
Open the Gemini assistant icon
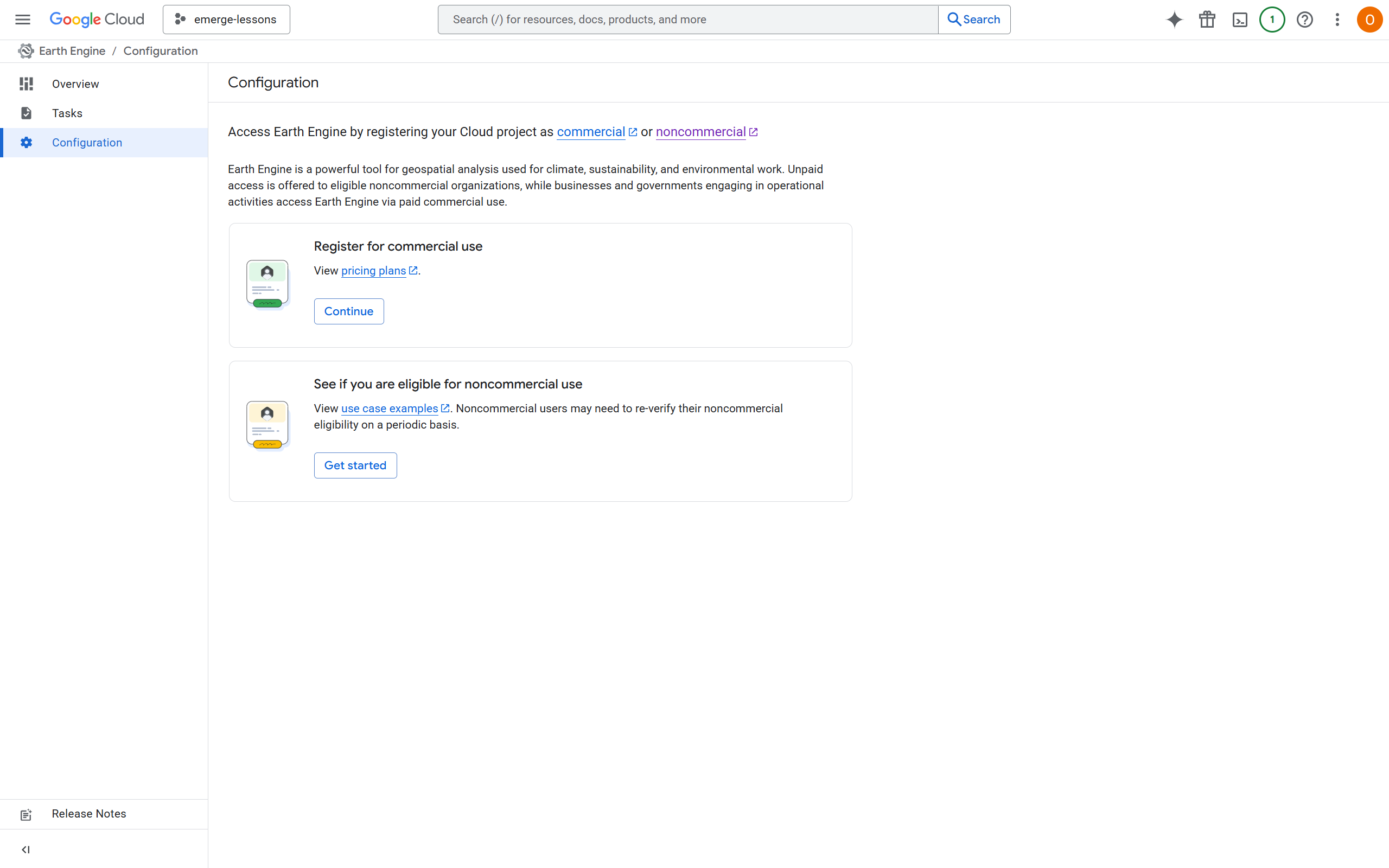coord(1174,19)
